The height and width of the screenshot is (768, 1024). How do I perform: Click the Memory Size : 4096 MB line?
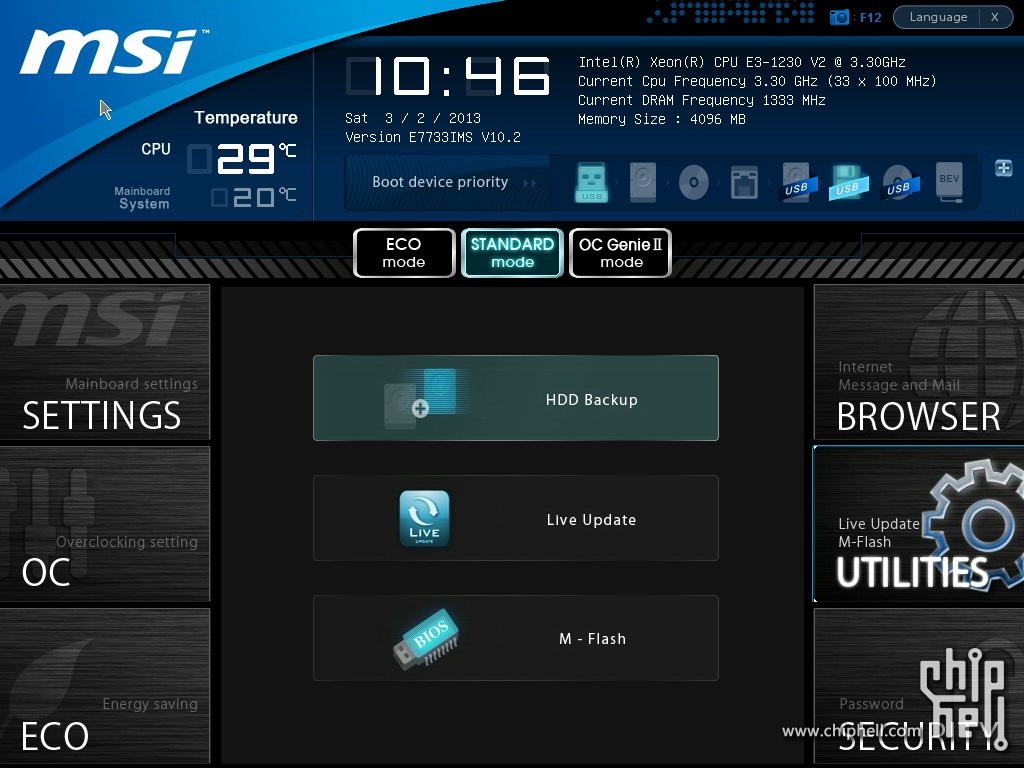point(662,119)
